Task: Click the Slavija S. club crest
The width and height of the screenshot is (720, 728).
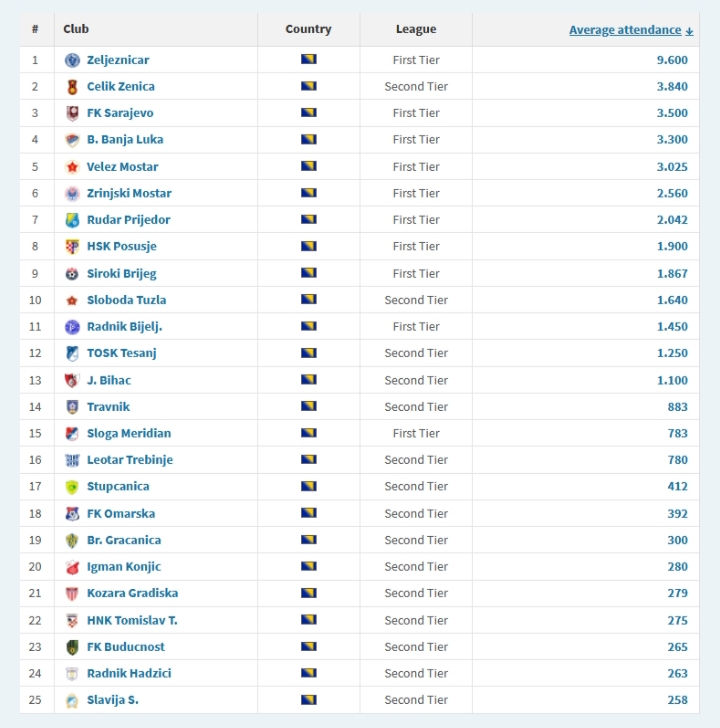Action: (x=72, y=700)
